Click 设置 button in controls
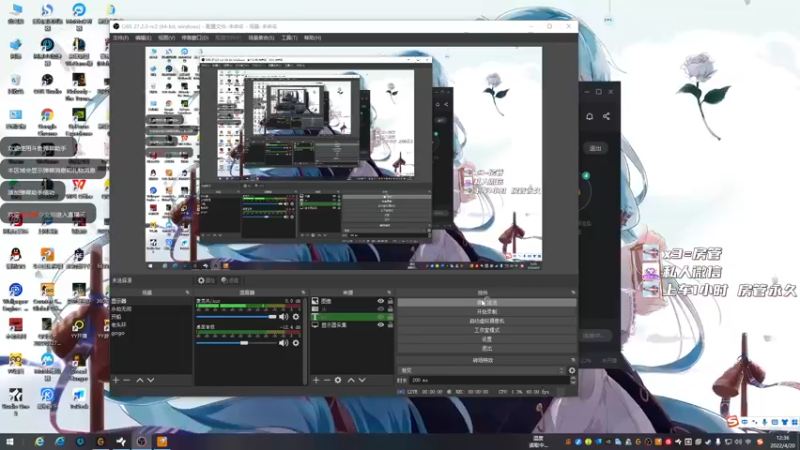 tap(487, 339)
